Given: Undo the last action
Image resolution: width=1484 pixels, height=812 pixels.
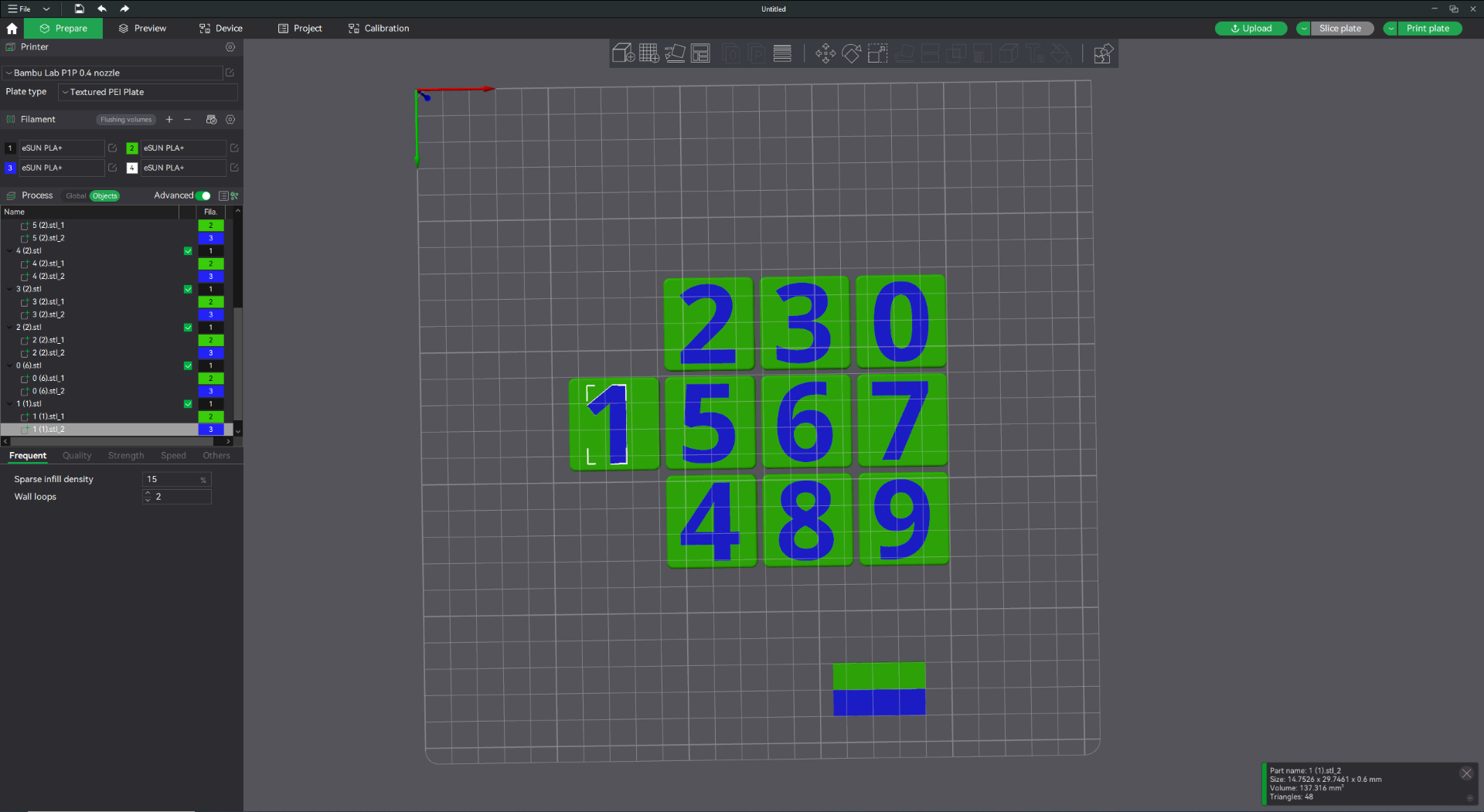Looking at the screenshot, I should (x=101, y=8).
